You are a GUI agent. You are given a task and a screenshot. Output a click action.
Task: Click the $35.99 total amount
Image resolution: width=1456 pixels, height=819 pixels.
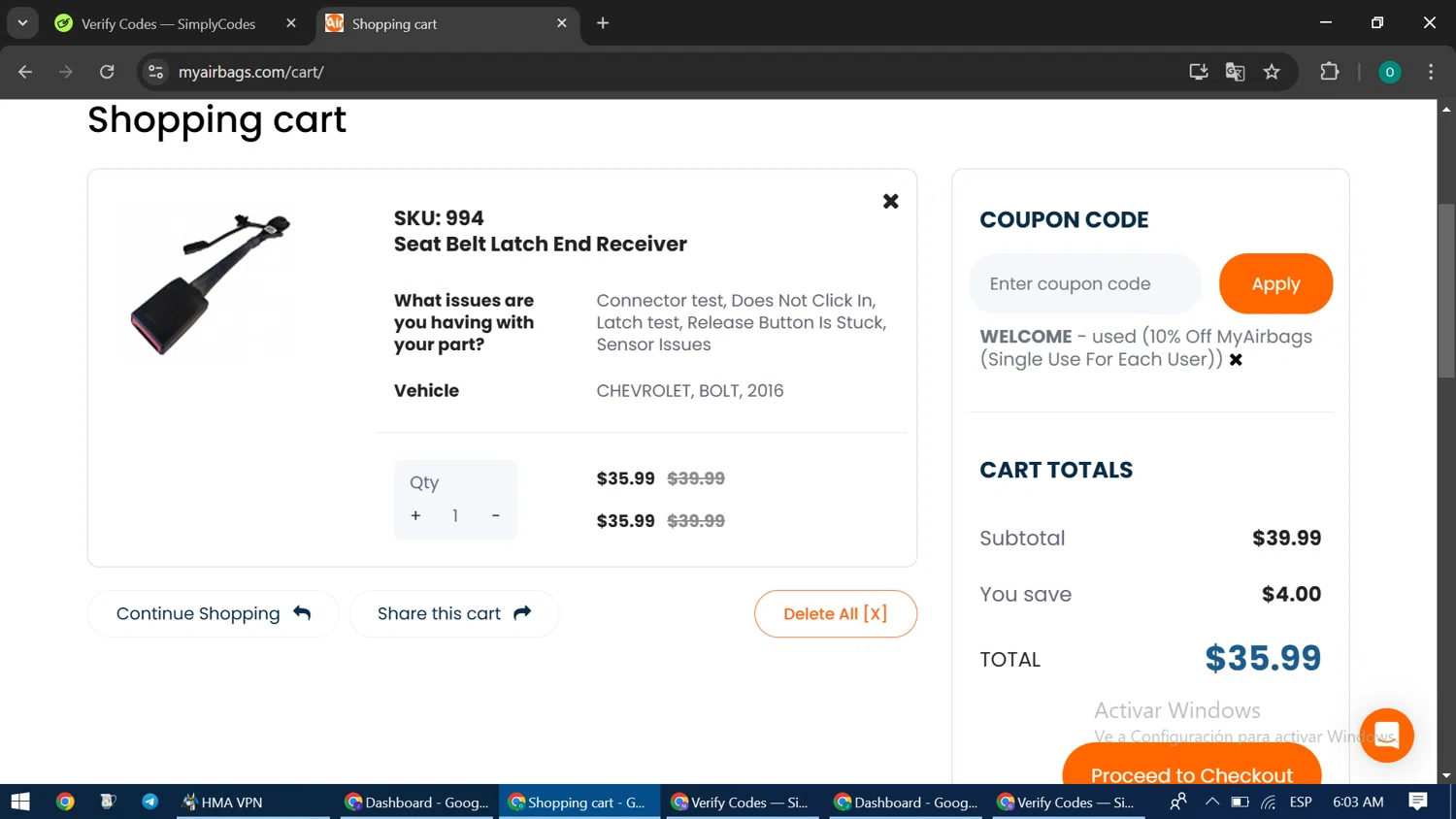pyautogui.click(x=1263, y=658)
